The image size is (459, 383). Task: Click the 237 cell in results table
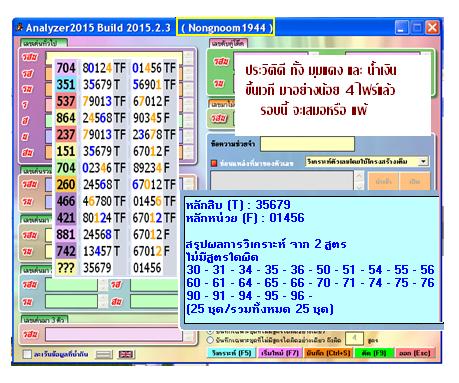pyautogui.click(x=66, y=134)
